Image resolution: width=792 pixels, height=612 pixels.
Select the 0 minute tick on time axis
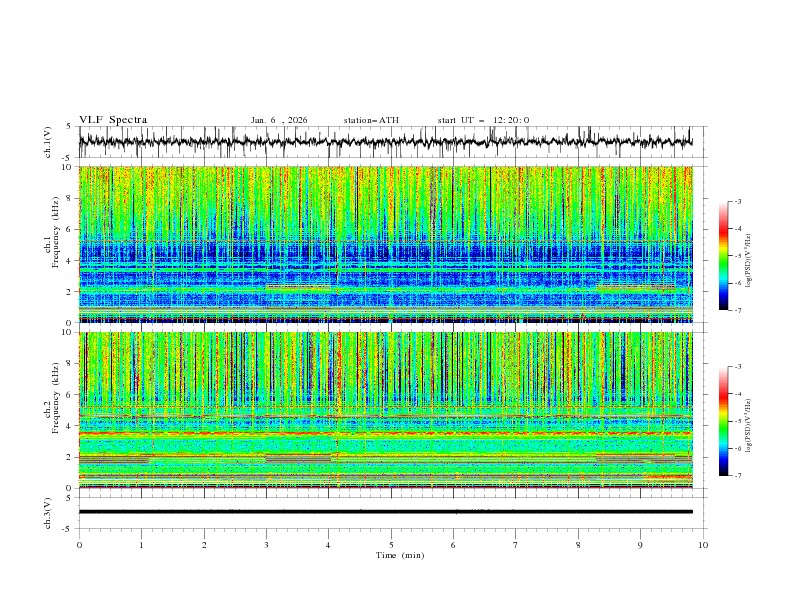(80, 544)
